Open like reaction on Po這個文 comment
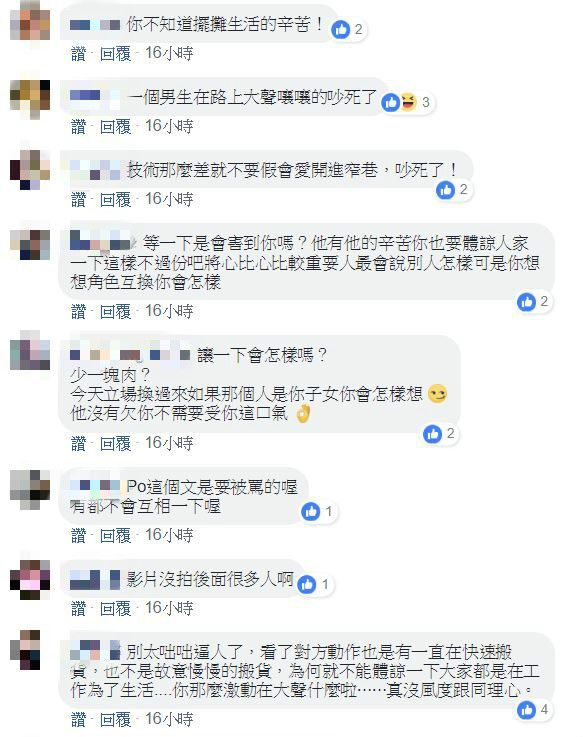Viewport: 583px width, 737px height. pos(310,511)
